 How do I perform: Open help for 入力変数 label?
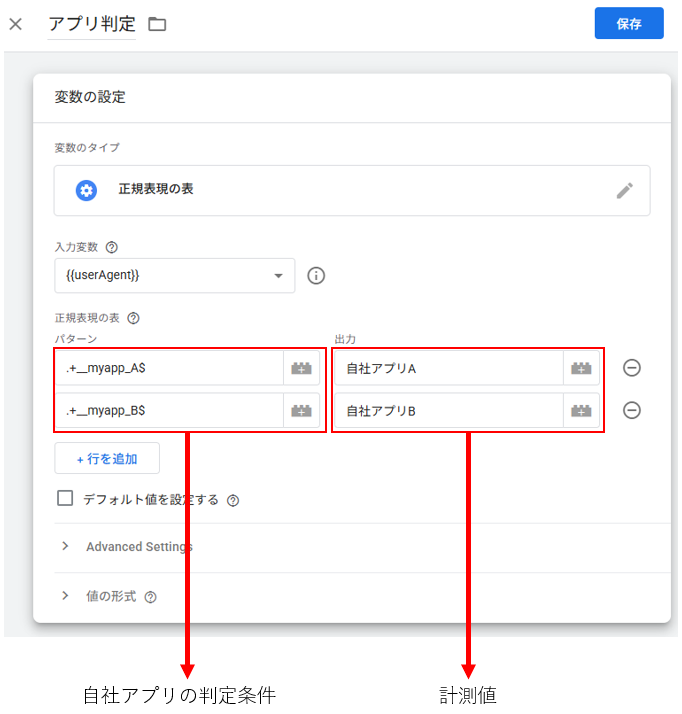pyautogui.click(x=112, y=247)
